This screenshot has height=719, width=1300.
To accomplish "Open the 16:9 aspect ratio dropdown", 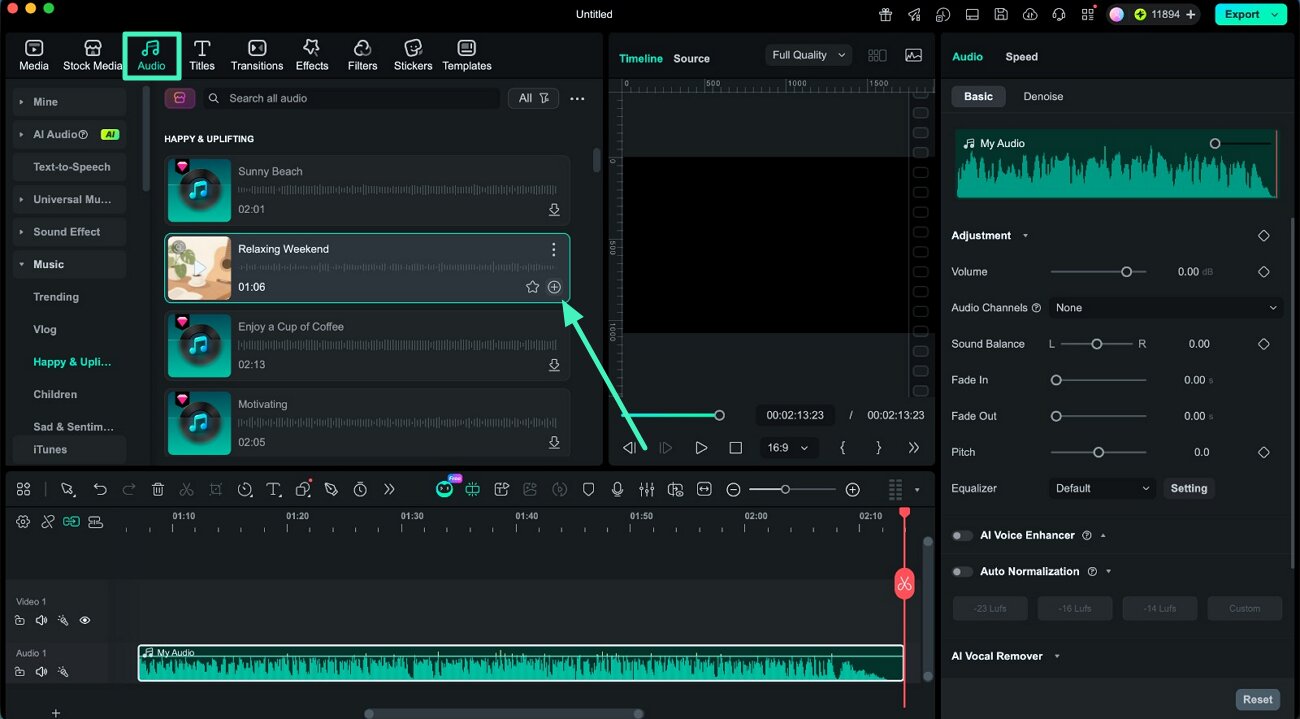I will (x=789, y=448).
